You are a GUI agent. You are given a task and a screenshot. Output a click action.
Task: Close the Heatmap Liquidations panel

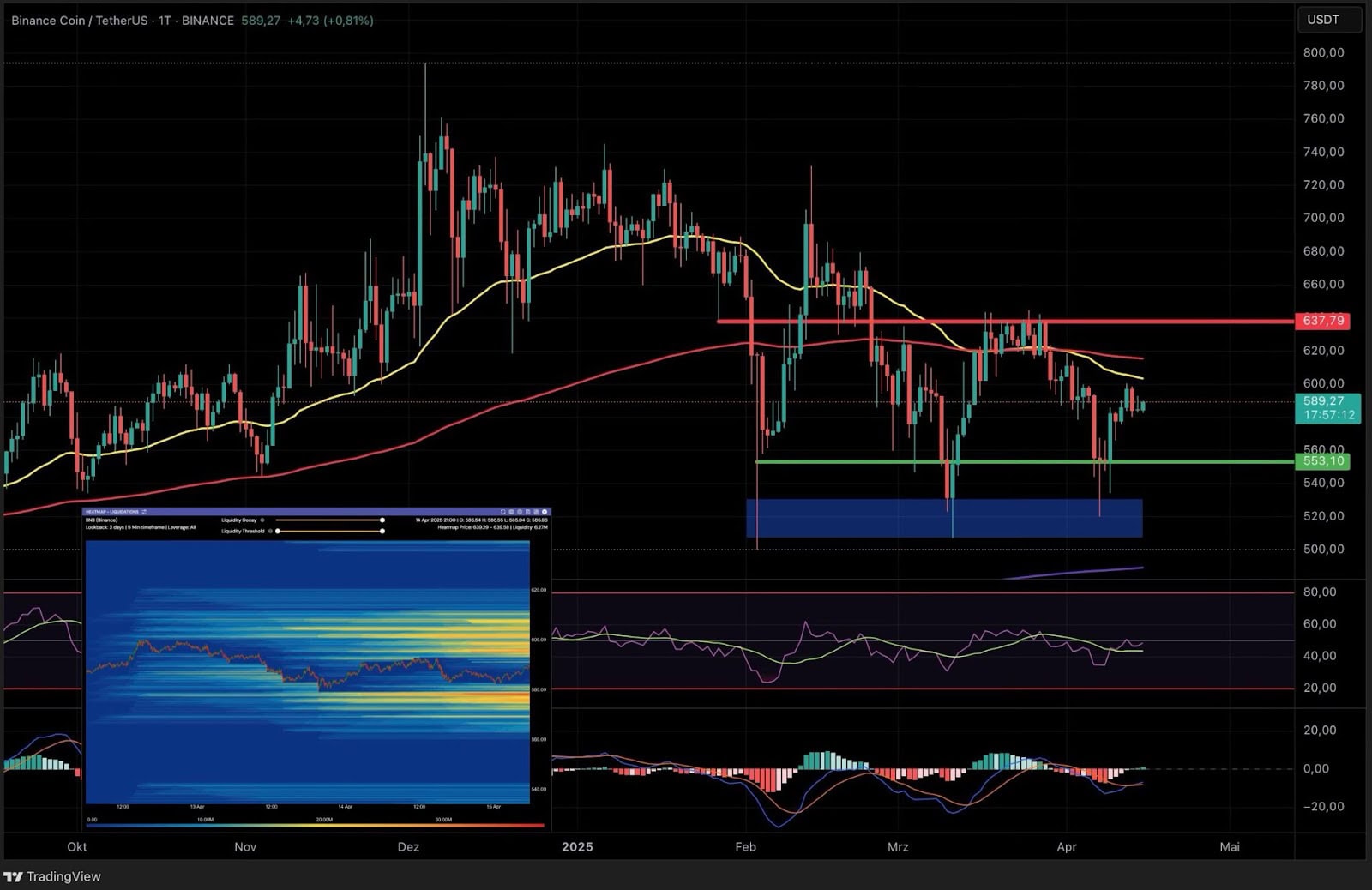tap(545, 512)
